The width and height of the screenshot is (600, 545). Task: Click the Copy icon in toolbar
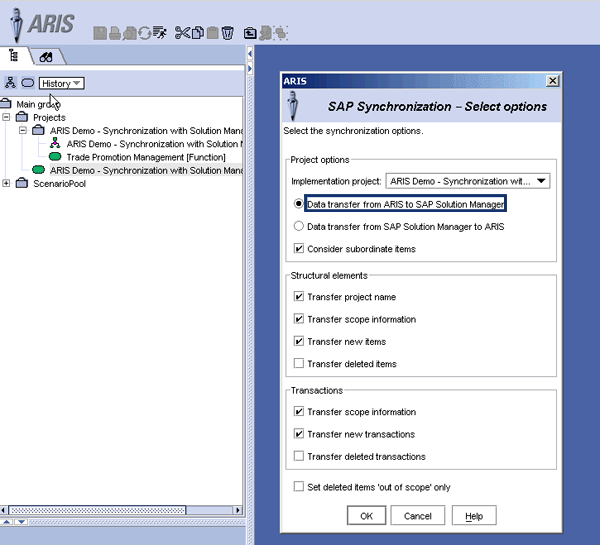[198, 33]
